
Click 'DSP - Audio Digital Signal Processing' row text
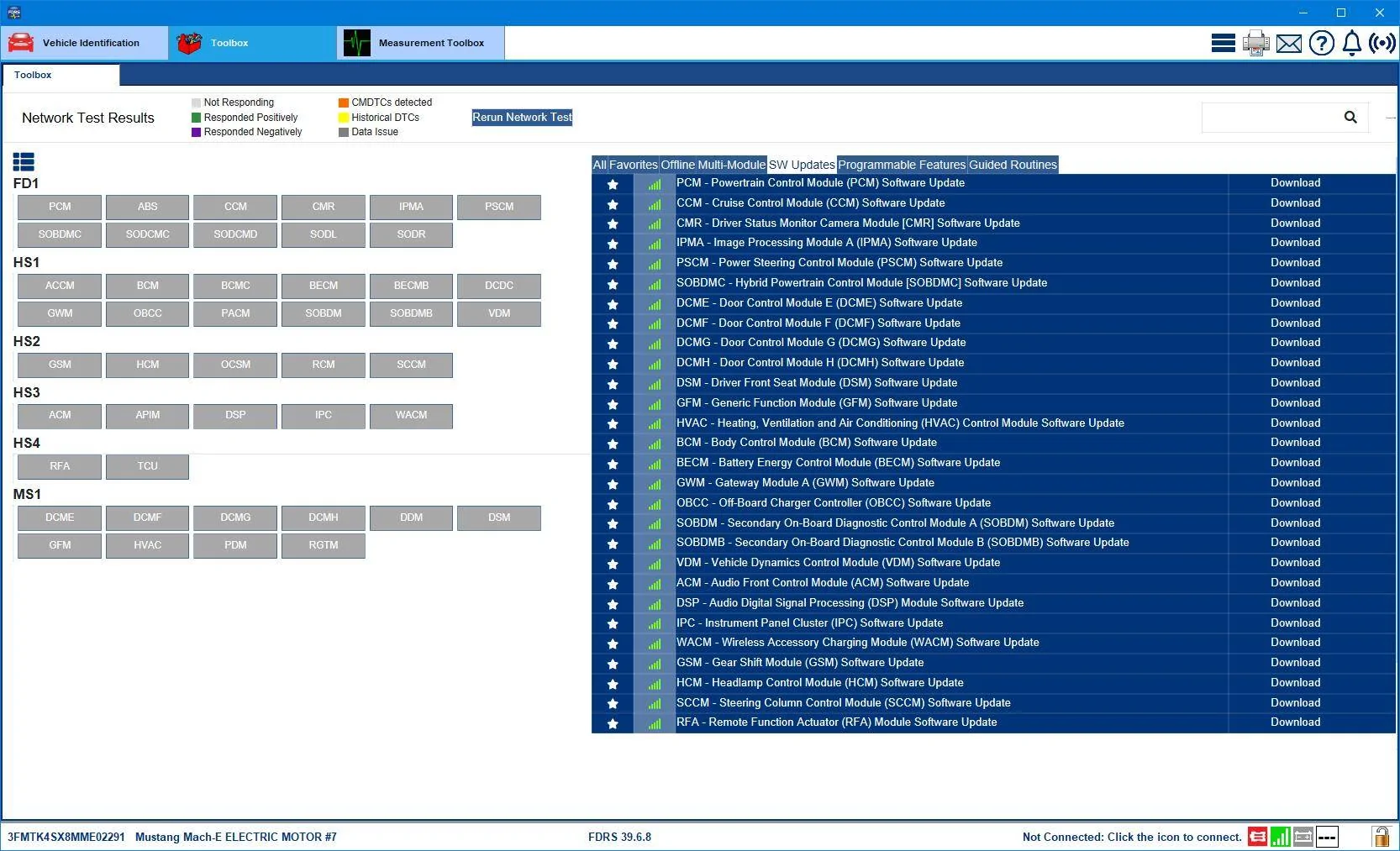pyautogui.click(x=850, y=603)
